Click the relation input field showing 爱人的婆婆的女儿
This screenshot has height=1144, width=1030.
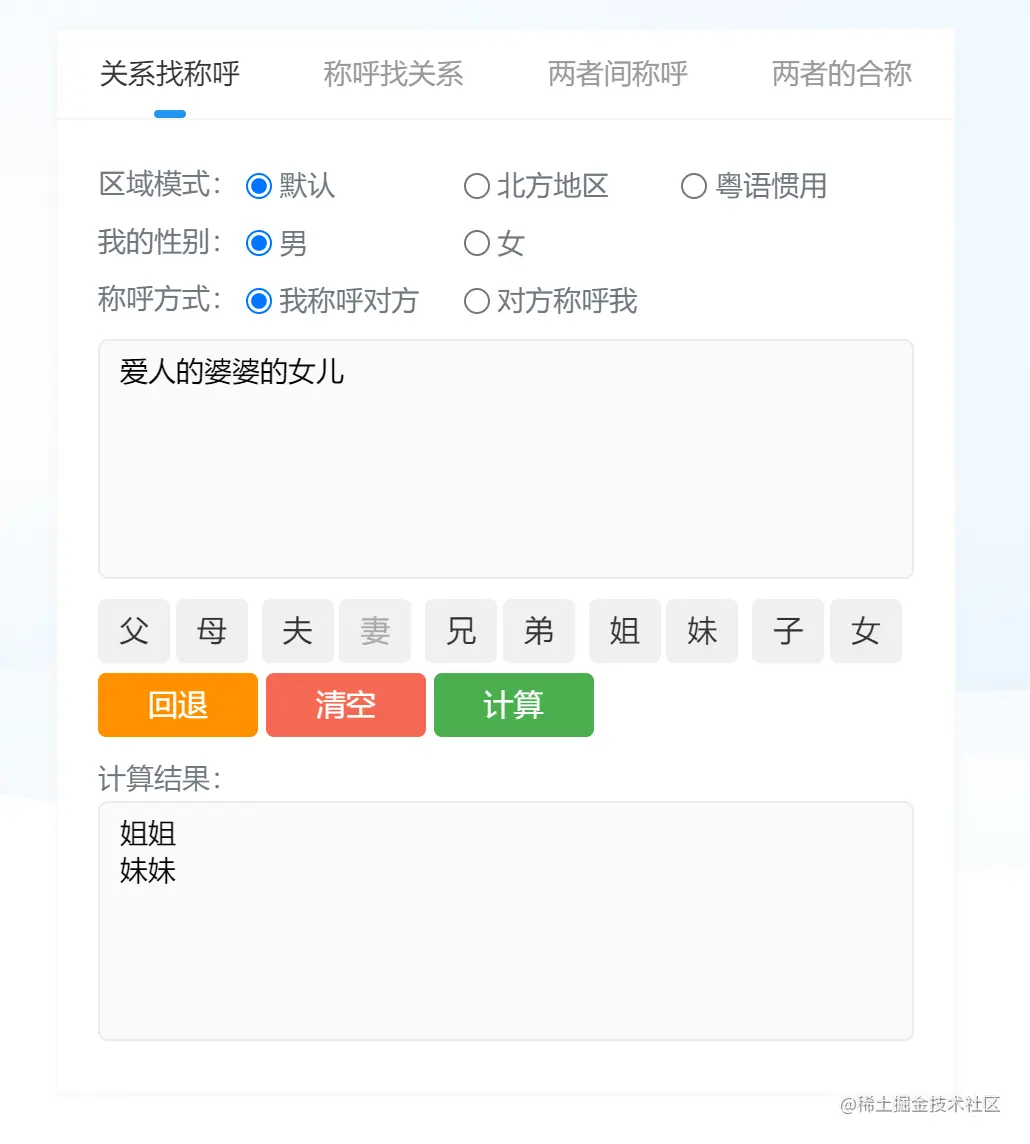click(x=505, y=458)
